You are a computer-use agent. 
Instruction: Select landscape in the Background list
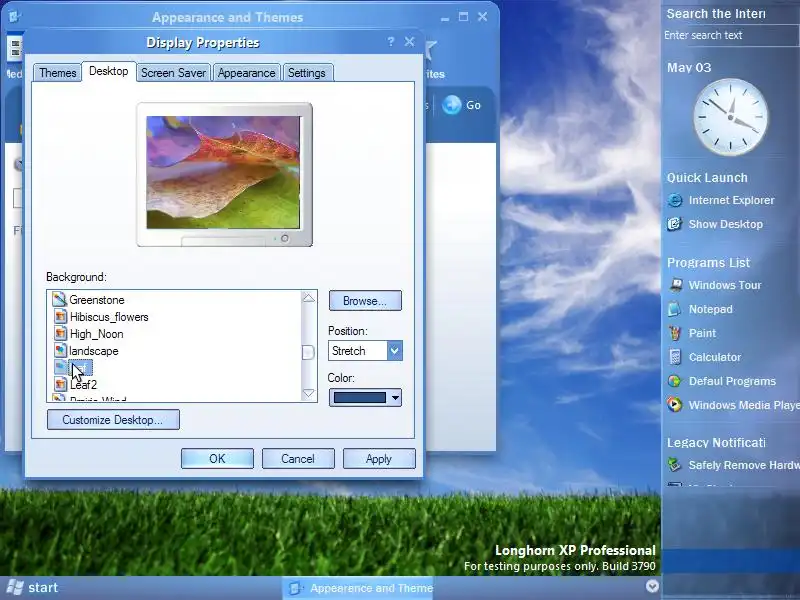pyautogui.click(x=94, y=351)
